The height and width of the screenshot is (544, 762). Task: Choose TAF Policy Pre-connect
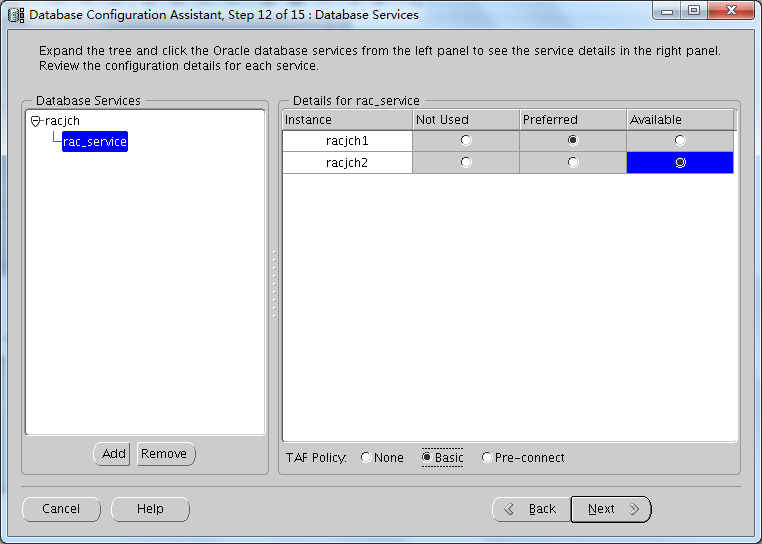click(x=523, y=457)
